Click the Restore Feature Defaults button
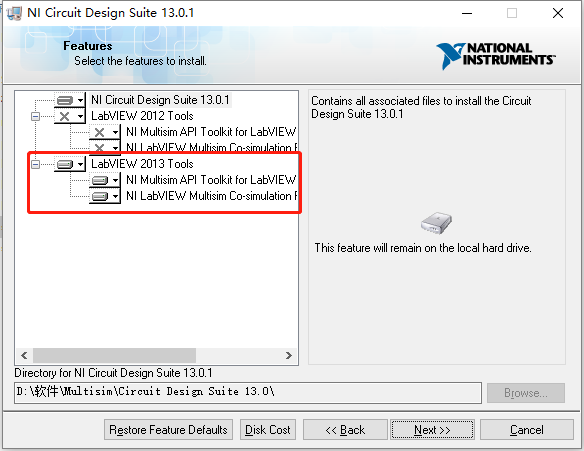Screen dimensions: 584x451 [x=168, y=430]
